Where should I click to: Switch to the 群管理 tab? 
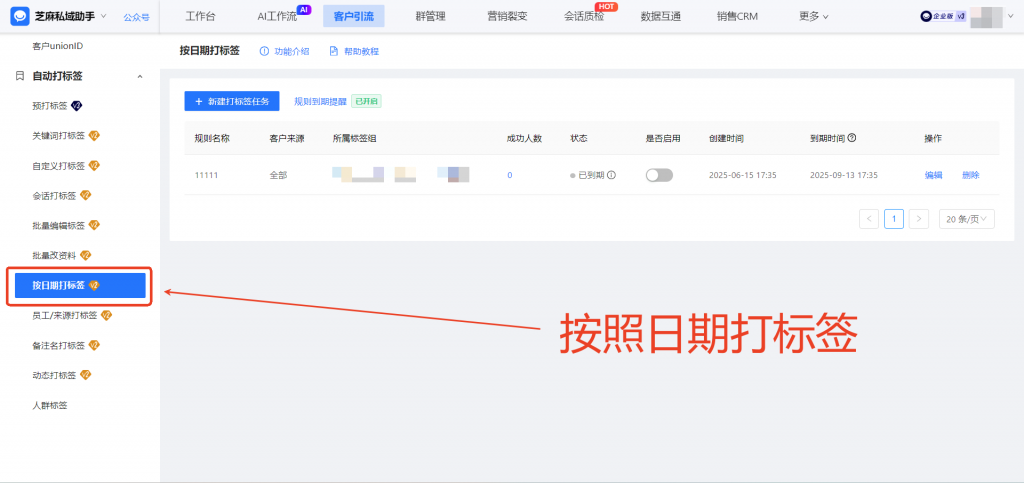[x=430, y=16]
